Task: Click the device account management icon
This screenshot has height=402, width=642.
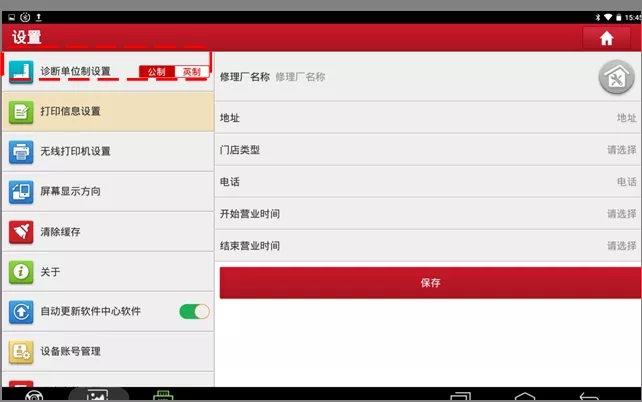Action: coord(21,352)
